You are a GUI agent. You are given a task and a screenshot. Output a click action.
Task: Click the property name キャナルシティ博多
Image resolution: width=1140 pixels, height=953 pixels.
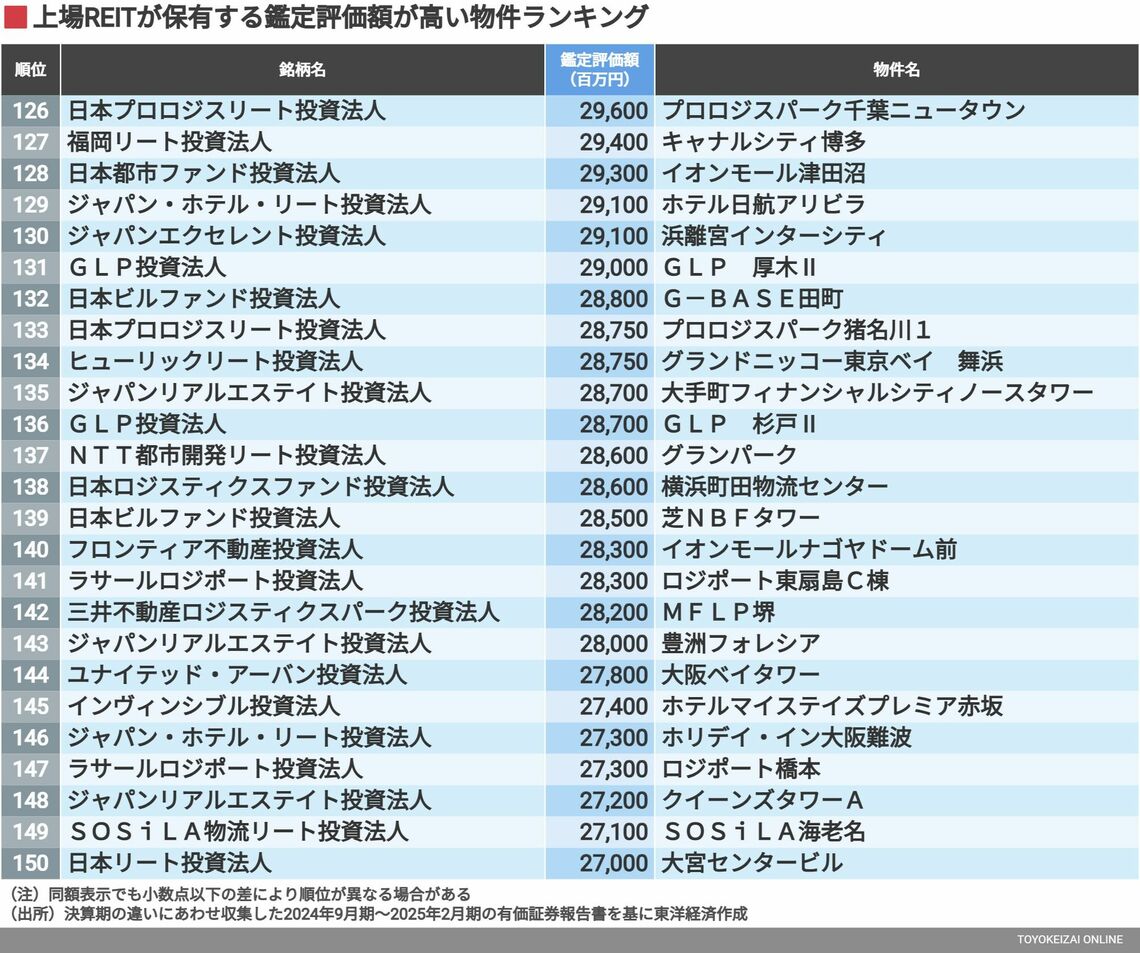pos(763,142)
